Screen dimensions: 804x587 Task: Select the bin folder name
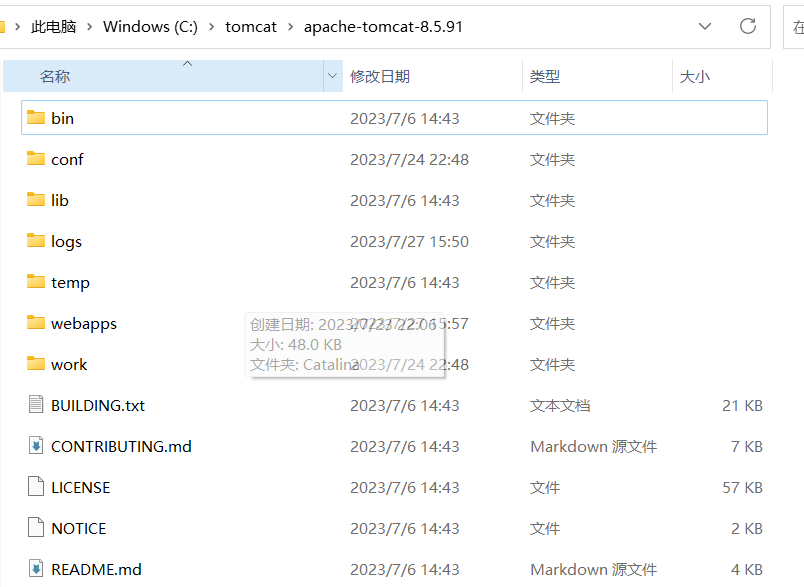(x=63, y=118)
